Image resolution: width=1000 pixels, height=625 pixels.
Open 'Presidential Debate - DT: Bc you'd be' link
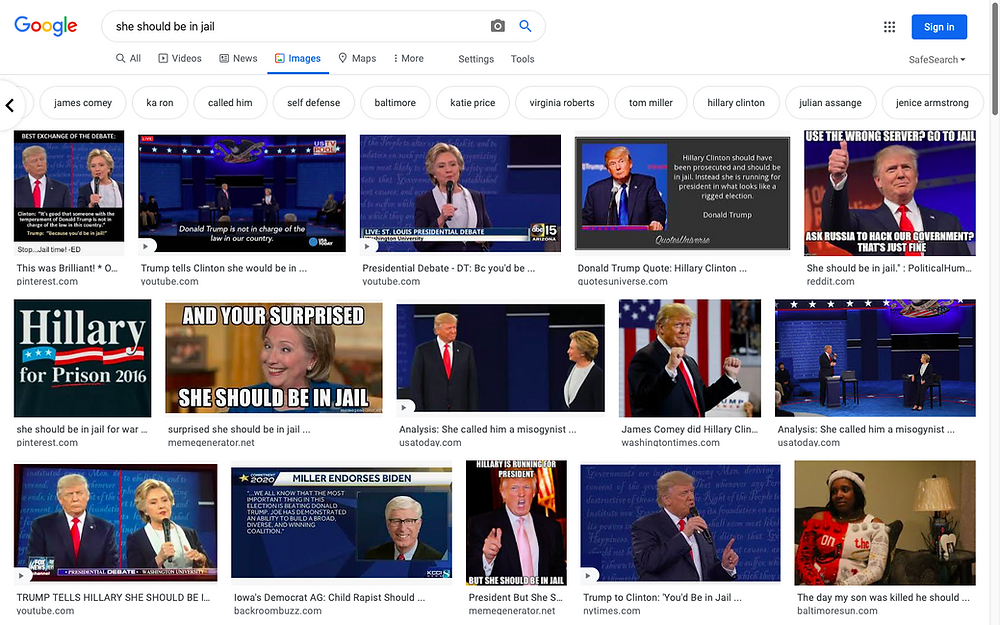[448, 268]
